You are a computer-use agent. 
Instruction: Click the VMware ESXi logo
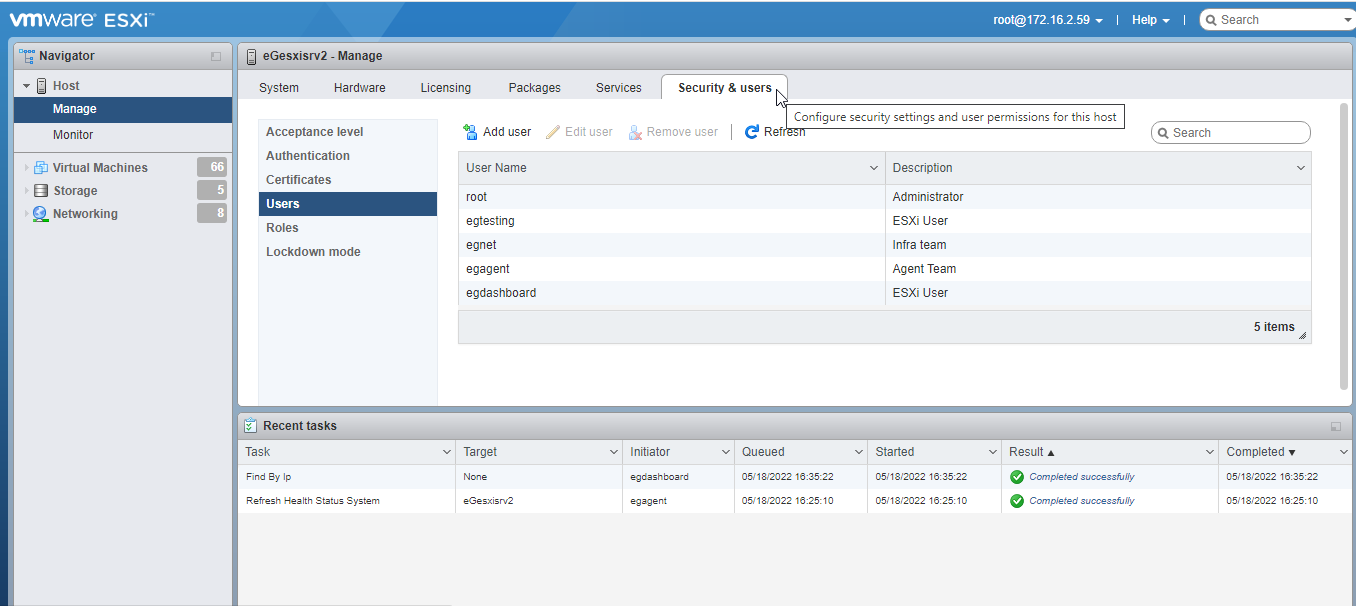(x=82, y=19)
